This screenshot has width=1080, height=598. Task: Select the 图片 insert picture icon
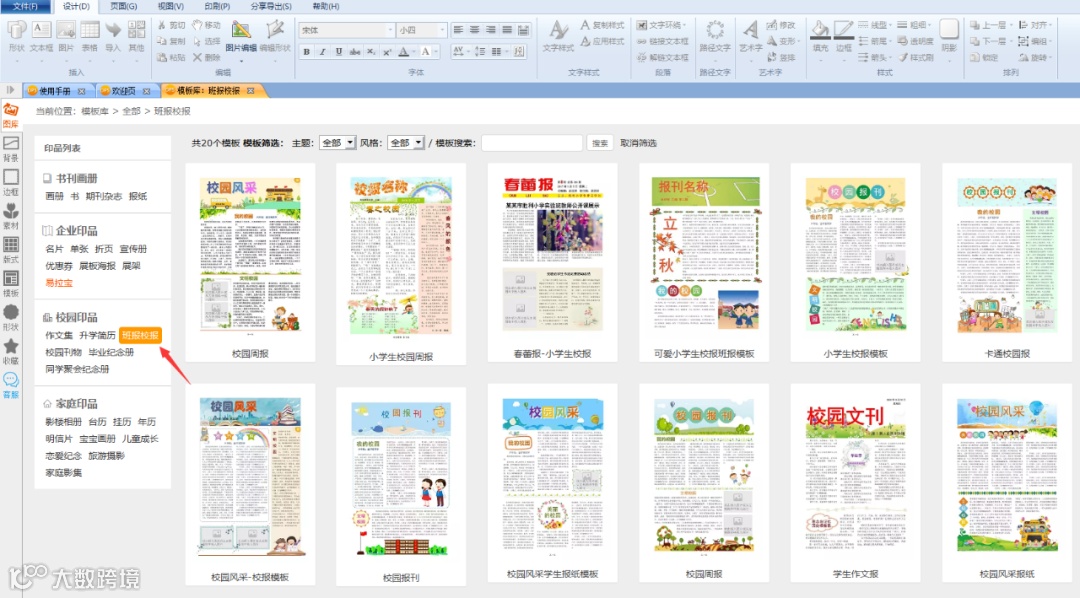pos(66,37)
